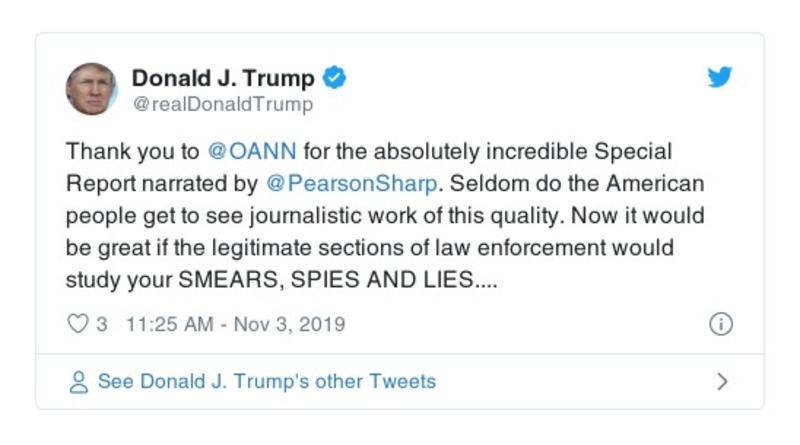Screen dimensions: 800x445
Task: Click the blue verified badge
Action: pyautogui.click(x=336, y=78)
